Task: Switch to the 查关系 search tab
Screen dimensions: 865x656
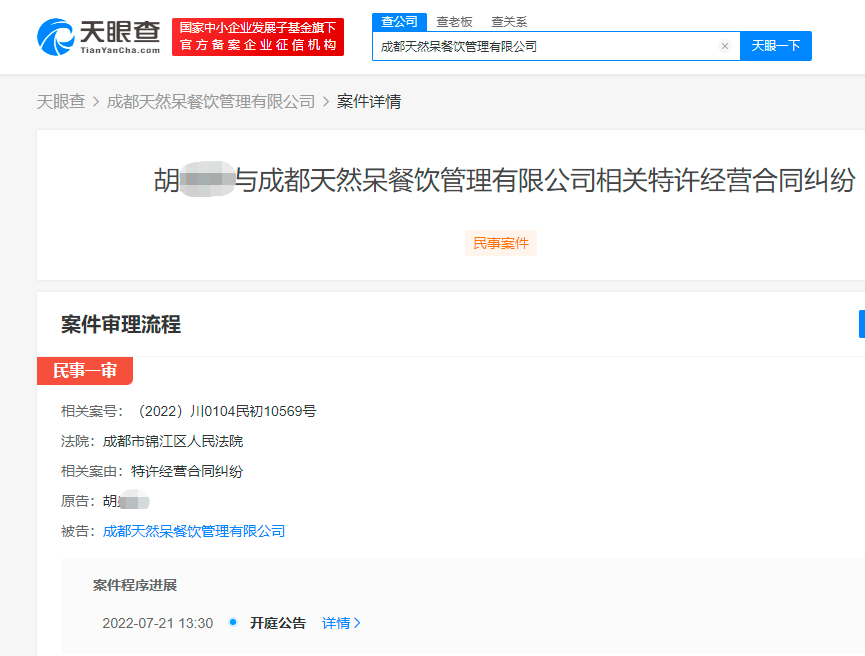Action: point(509,22)
